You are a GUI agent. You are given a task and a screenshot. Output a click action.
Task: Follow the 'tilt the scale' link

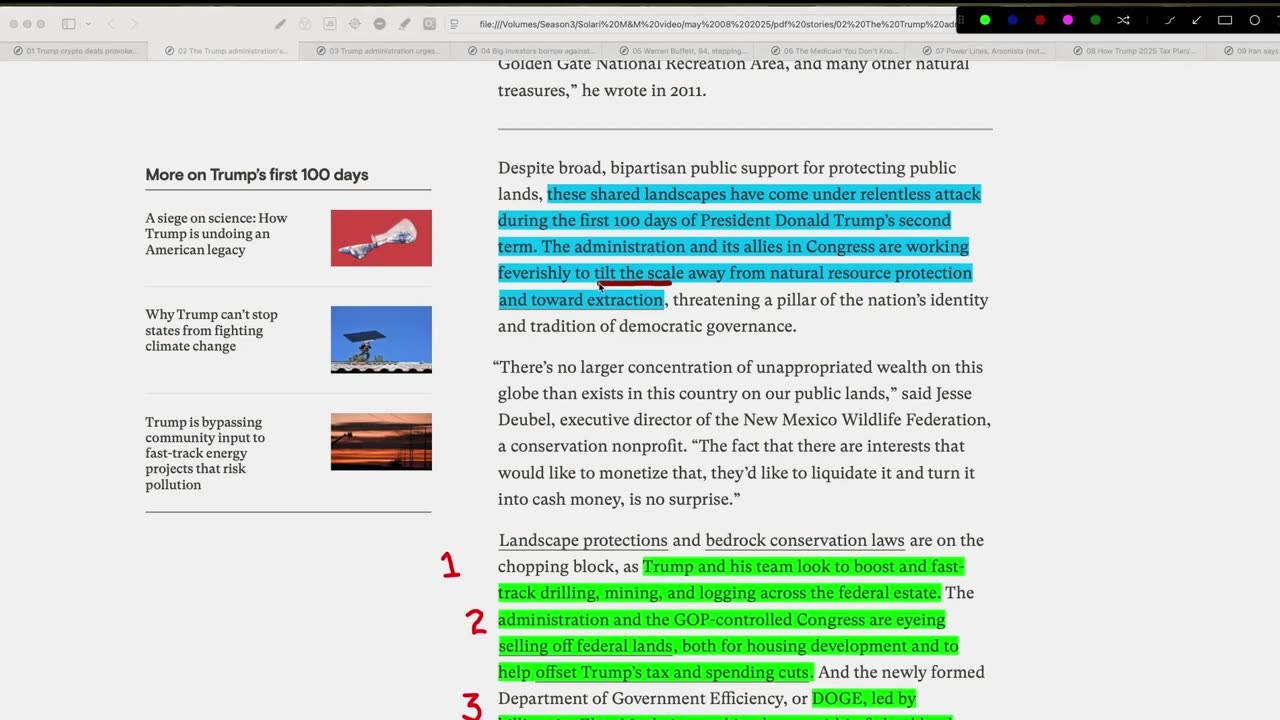(639, 273)
